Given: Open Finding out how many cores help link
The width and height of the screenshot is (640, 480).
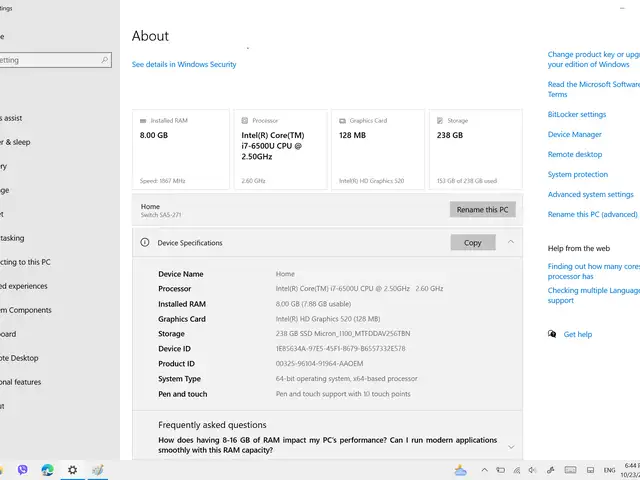Looking at the screenshot, I should coord(594,271).
